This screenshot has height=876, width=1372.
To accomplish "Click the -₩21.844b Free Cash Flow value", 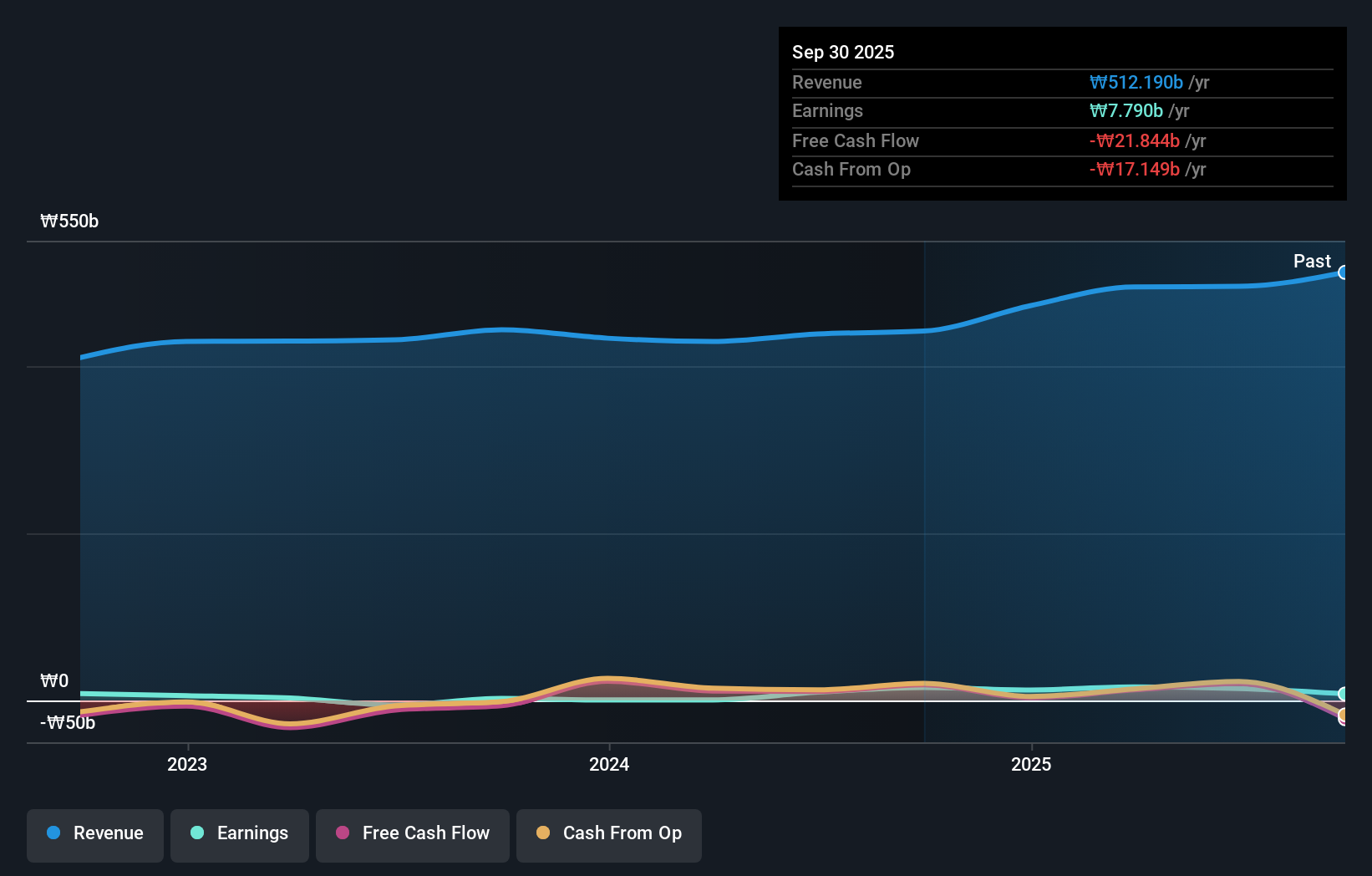I will (1134, 141).
